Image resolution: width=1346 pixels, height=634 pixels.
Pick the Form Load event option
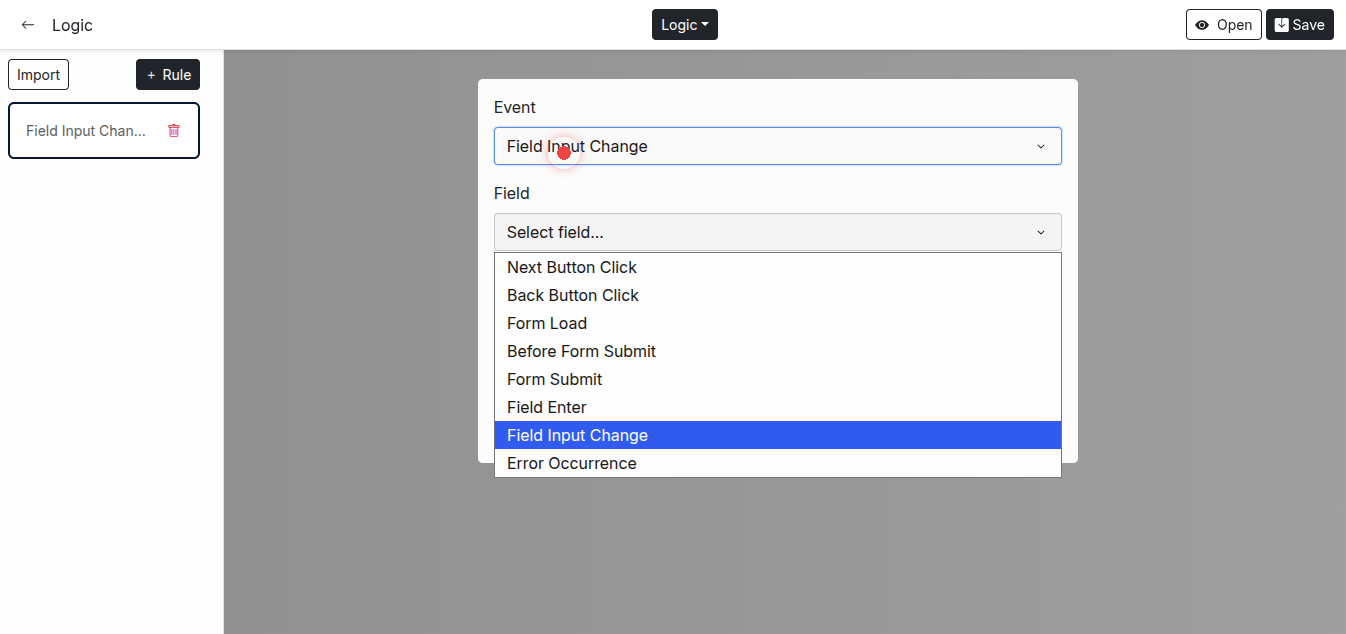(x=547, y=323)
